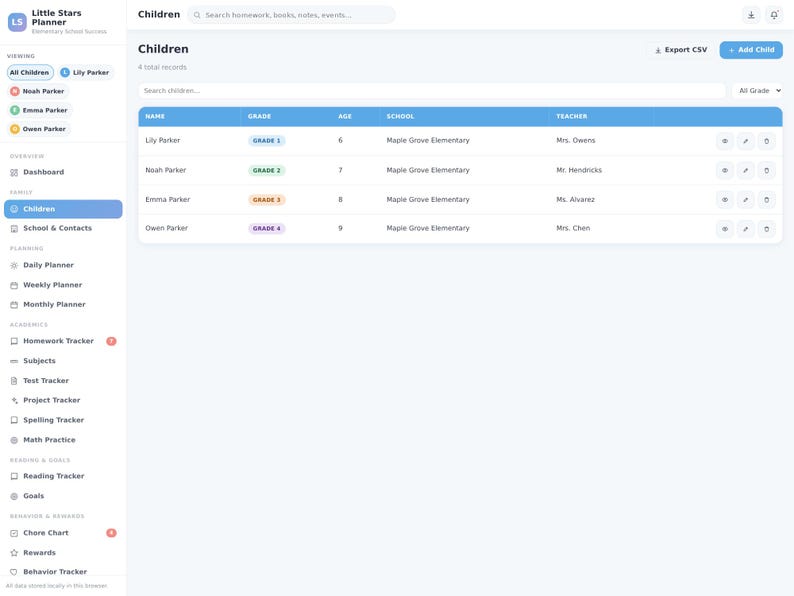The image size is (794, 596).
Task: Click the name Lily Parker in table
Action: [163, 140]
